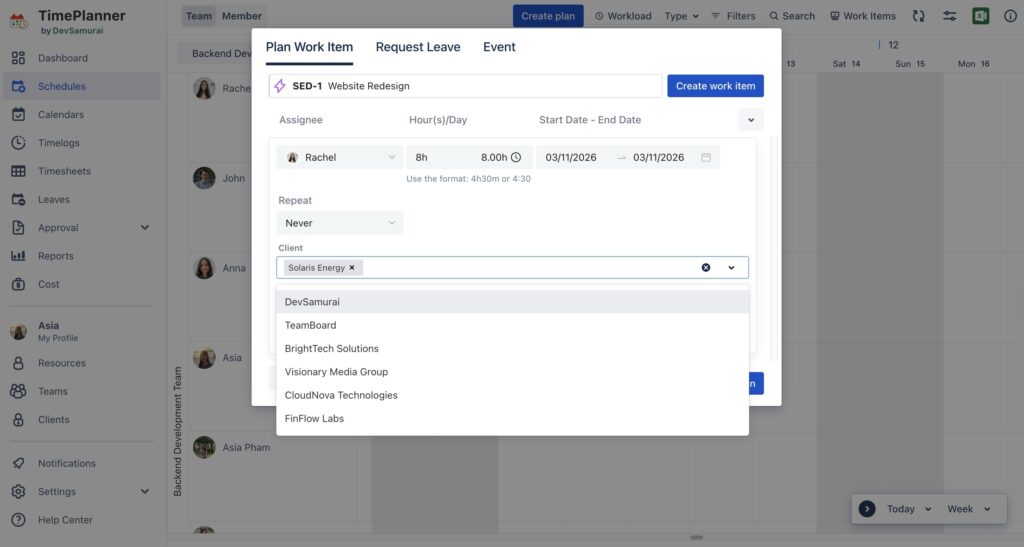The width and height of the screenshot is (1024, 547).
Task: Click the Create plan button
Action: tap(548, 16)
